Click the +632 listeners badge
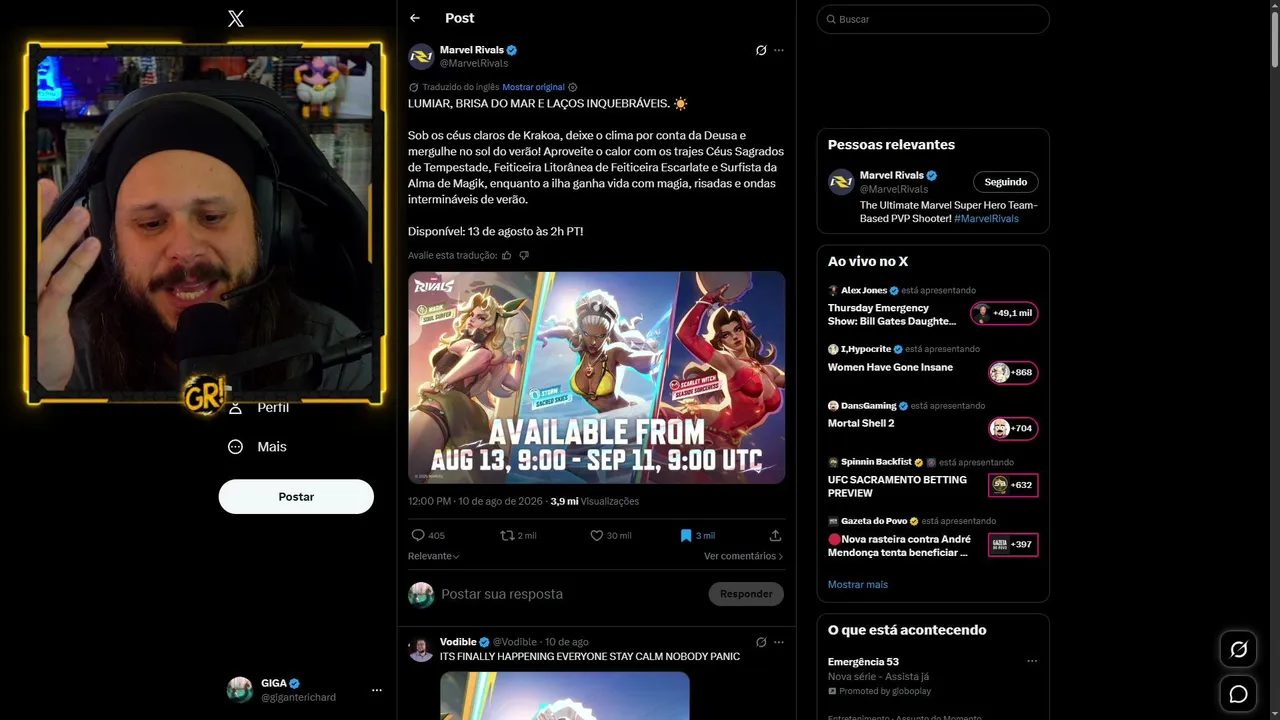 (x=1013, y=485)
